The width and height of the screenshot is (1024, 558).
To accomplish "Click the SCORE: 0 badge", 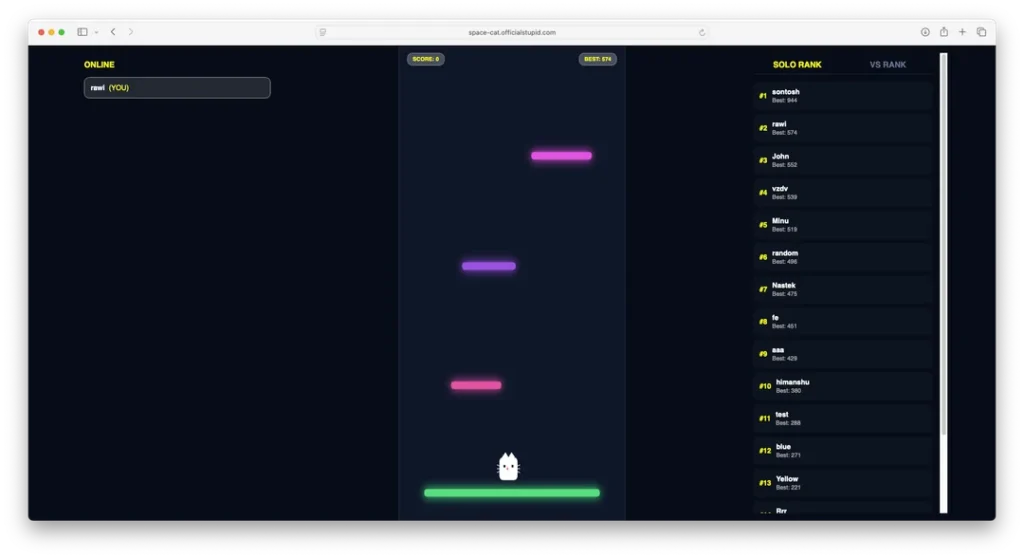I will tap(425, 59).
